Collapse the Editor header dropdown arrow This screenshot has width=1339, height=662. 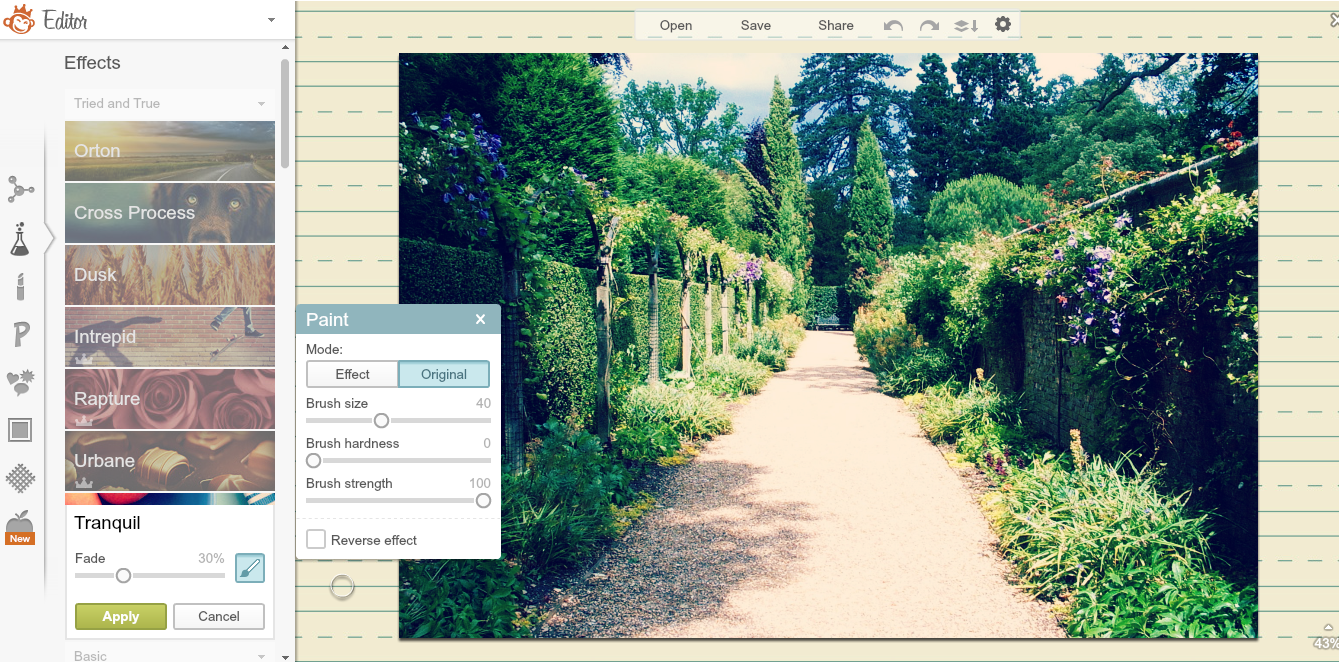[269, 19]
